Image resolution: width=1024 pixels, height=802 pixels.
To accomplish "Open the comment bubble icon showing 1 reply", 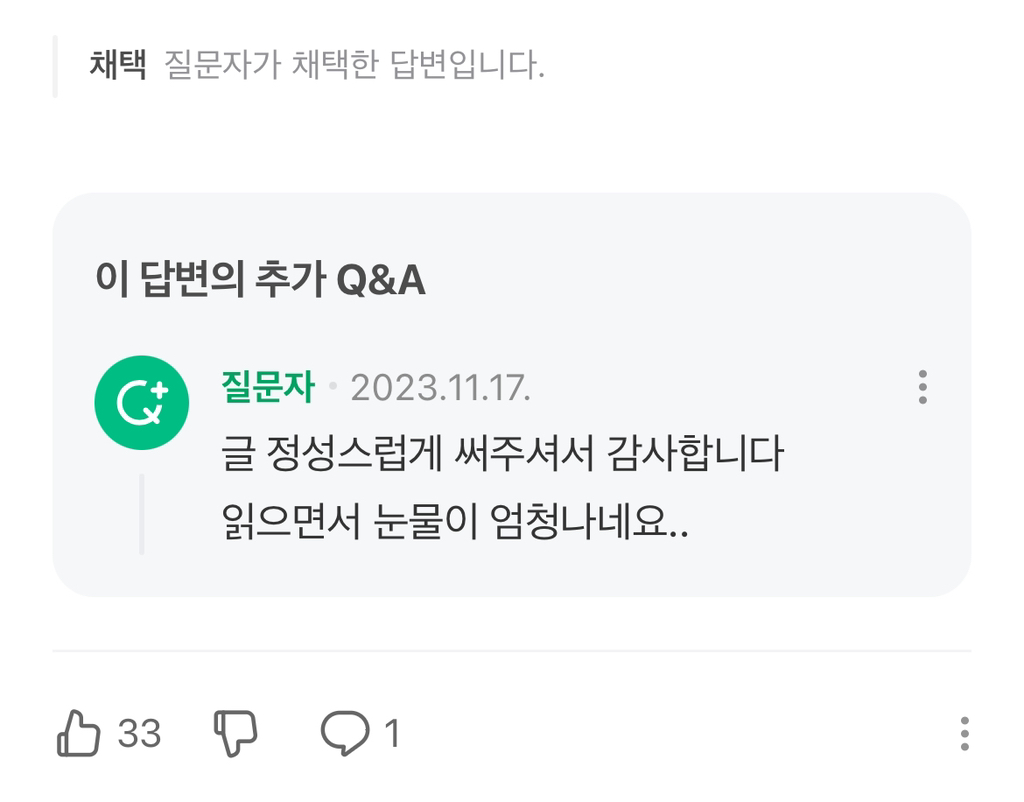I will [x=344, y=734].
